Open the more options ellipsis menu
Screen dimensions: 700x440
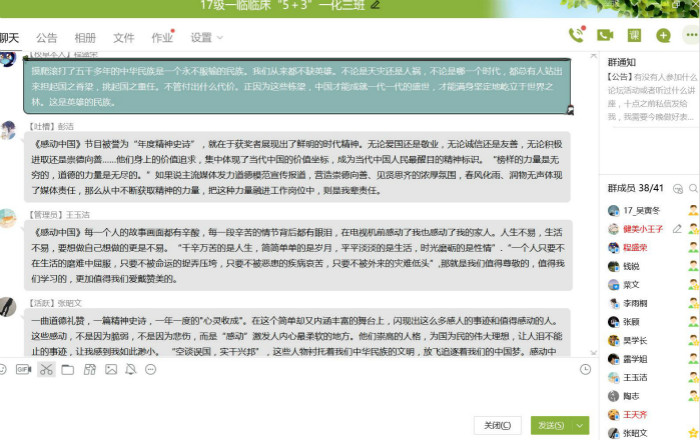(690, 35)
